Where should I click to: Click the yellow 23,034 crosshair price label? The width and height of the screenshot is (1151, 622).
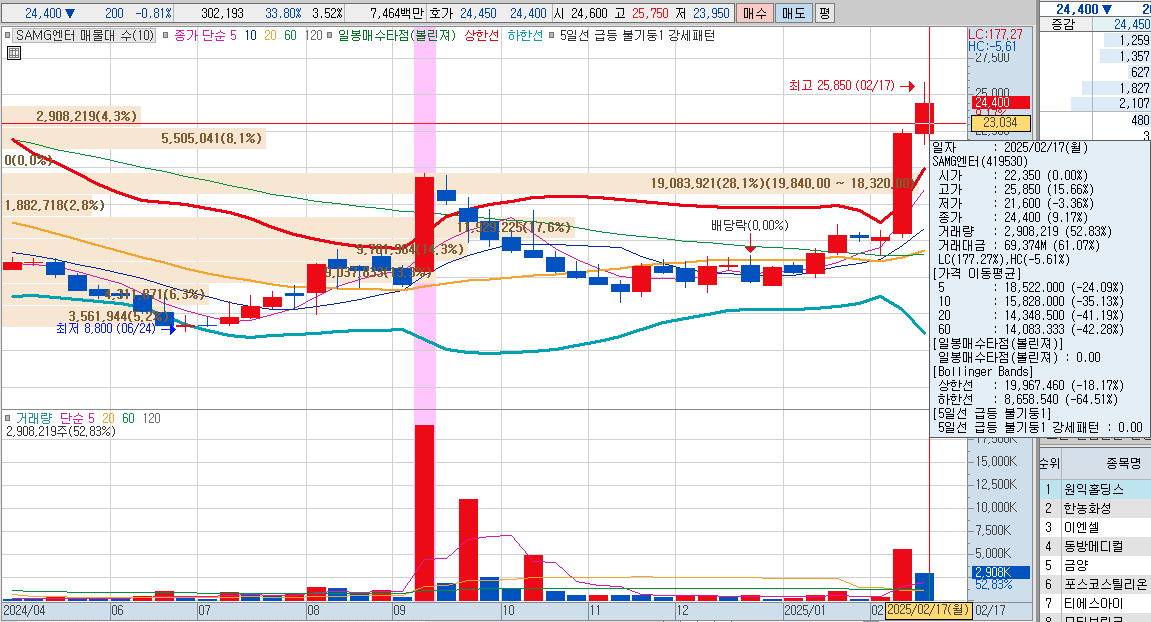pyautogui.click(x=1001, y=123)
